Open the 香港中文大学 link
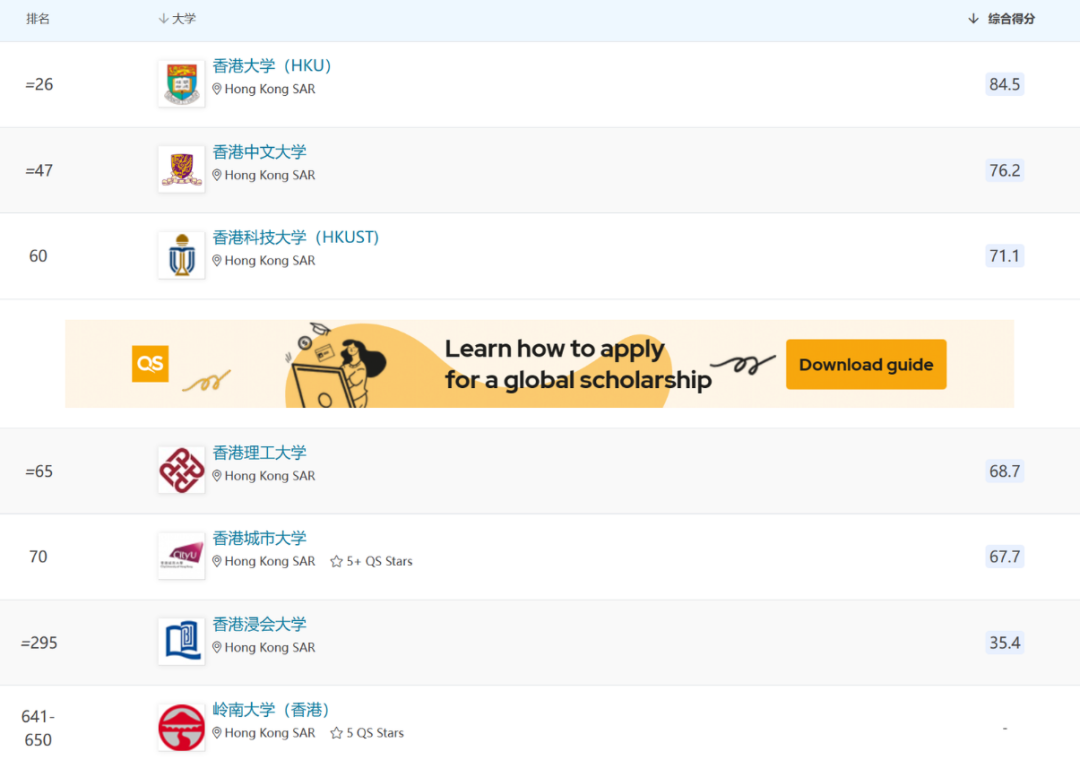This screenshot has width=1080, height=760. coord(259,152)
